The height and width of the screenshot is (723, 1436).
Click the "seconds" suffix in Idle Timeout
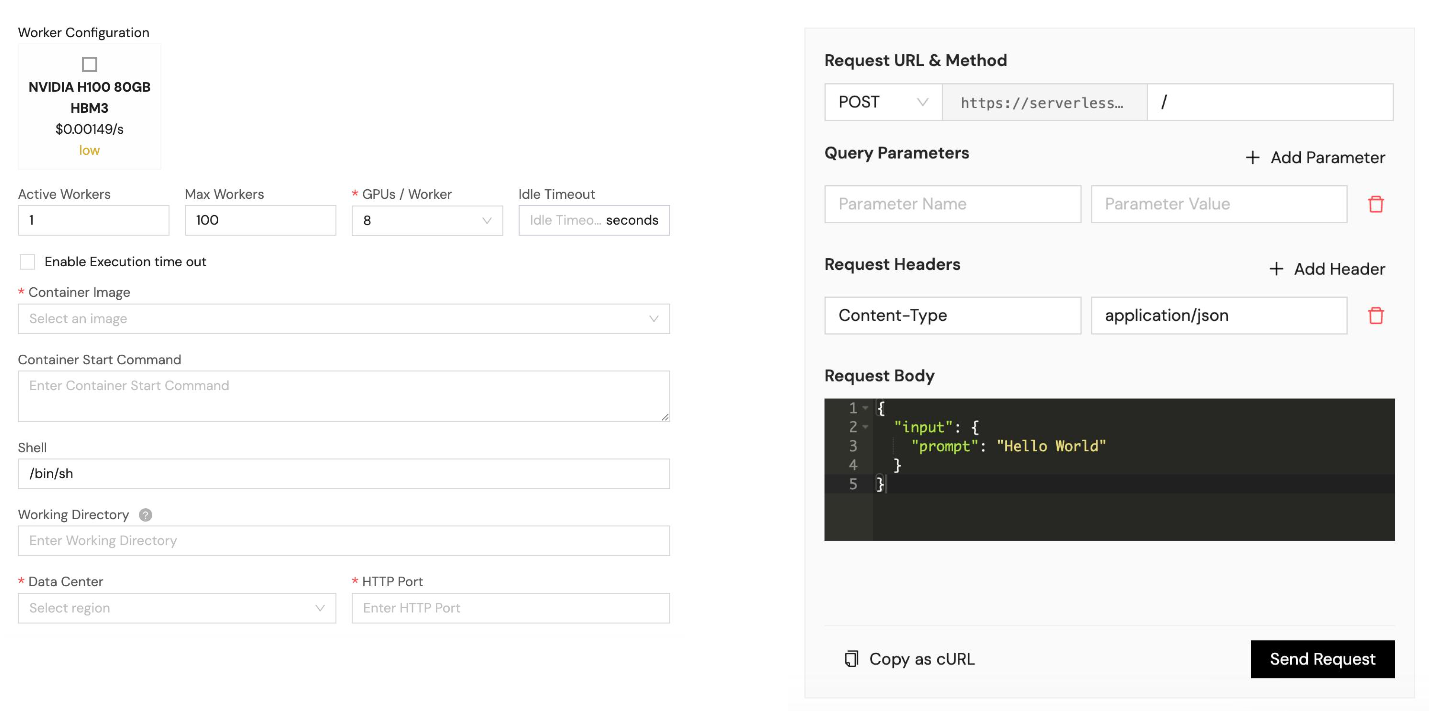[632, 220]
